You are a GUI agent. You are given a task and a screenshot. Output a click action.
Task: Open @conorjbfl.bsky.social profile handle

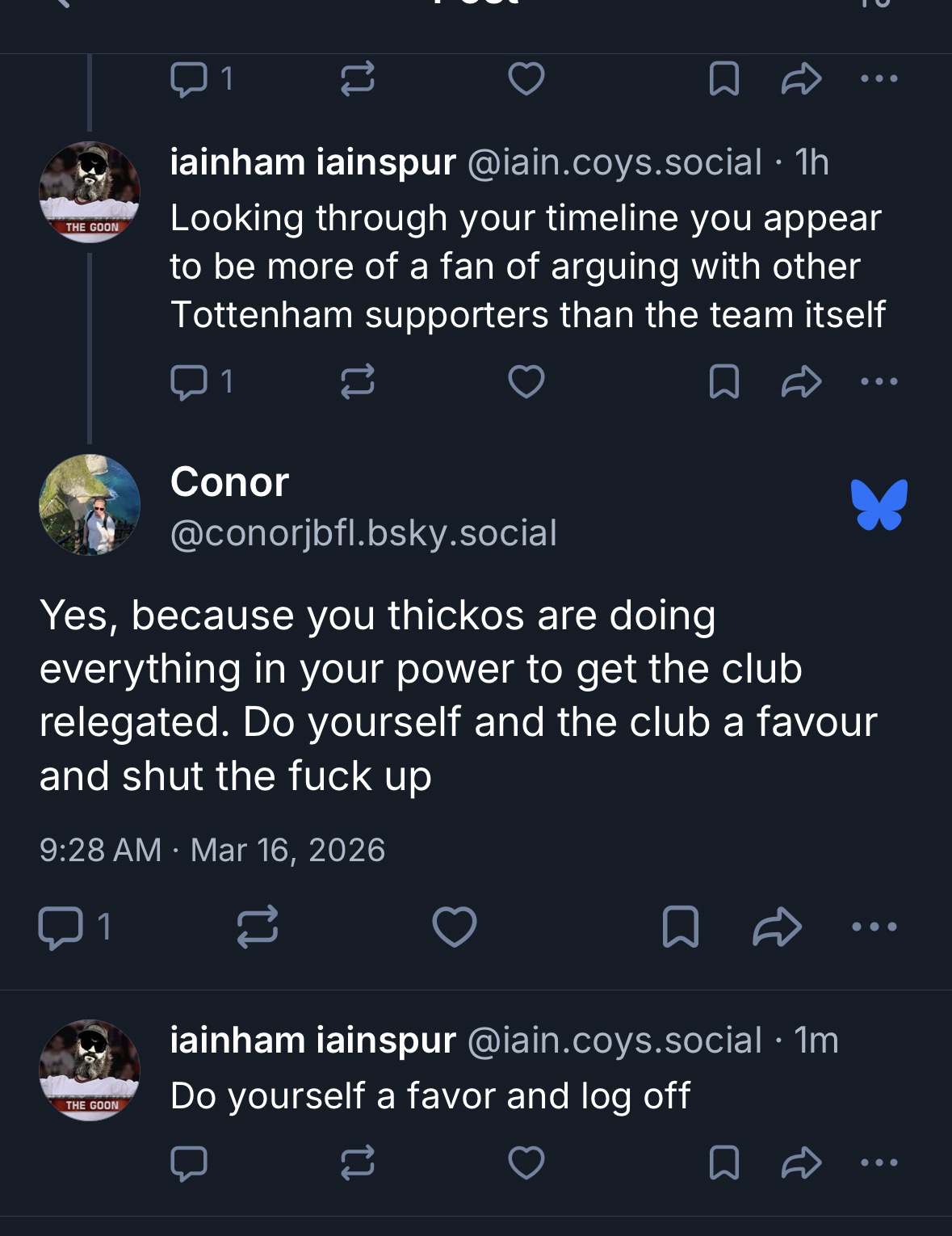coord(363,533)
